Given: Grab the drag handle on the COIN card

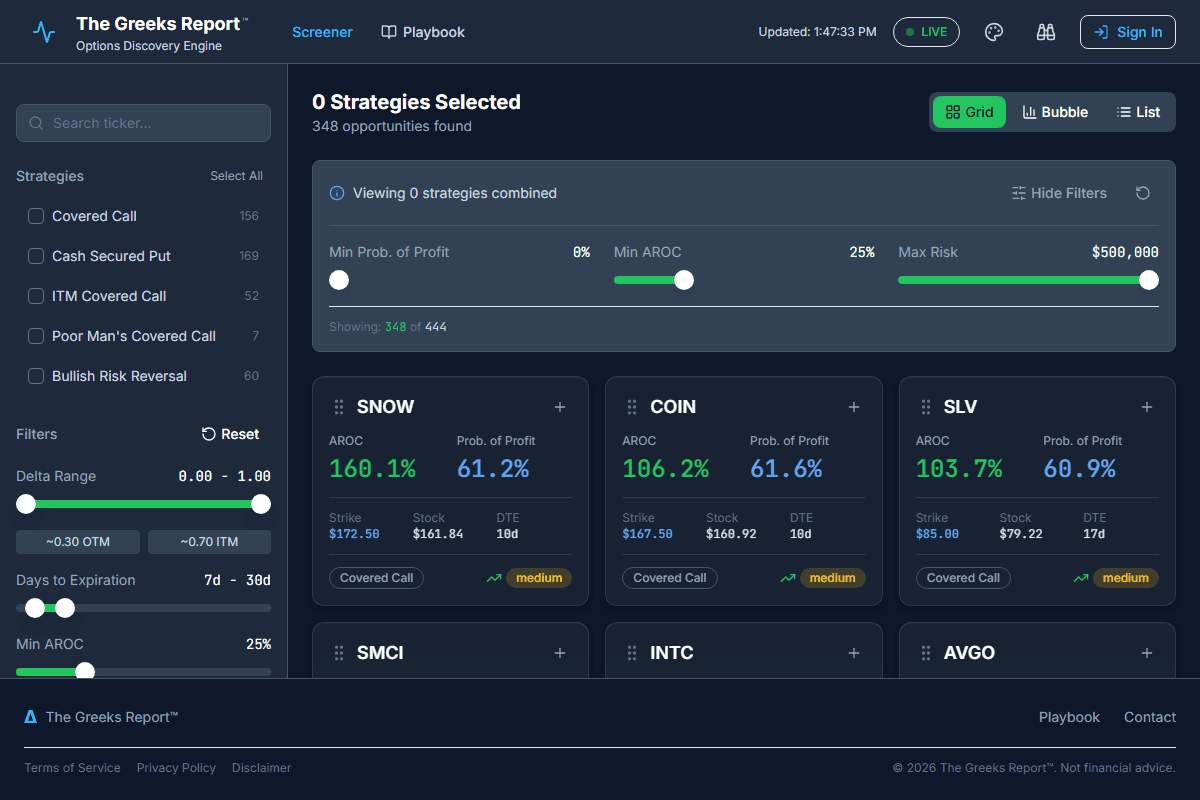Looking at the screenshot, I should [631, 407].
